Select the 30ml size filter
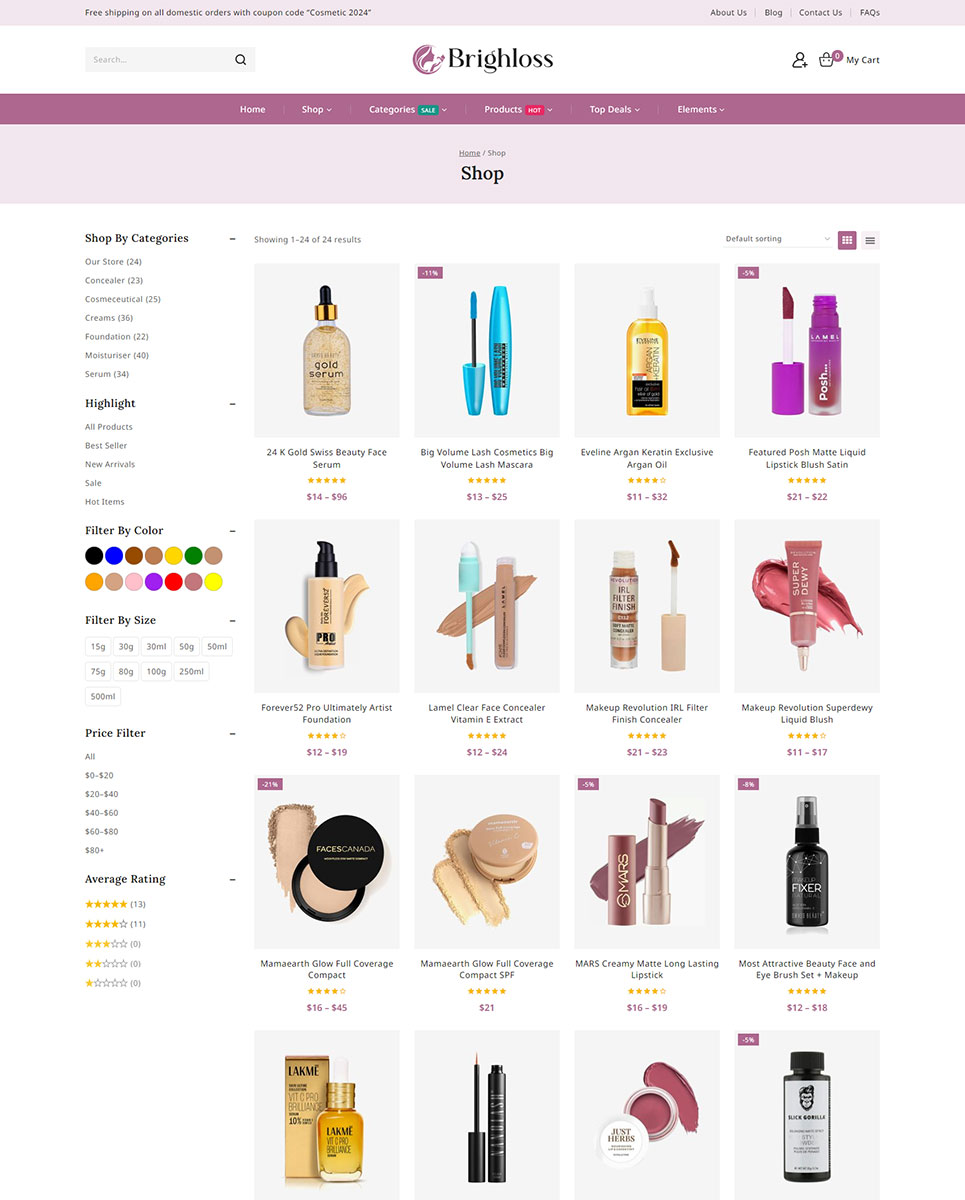965x1200 pixels. pos(155,647)
